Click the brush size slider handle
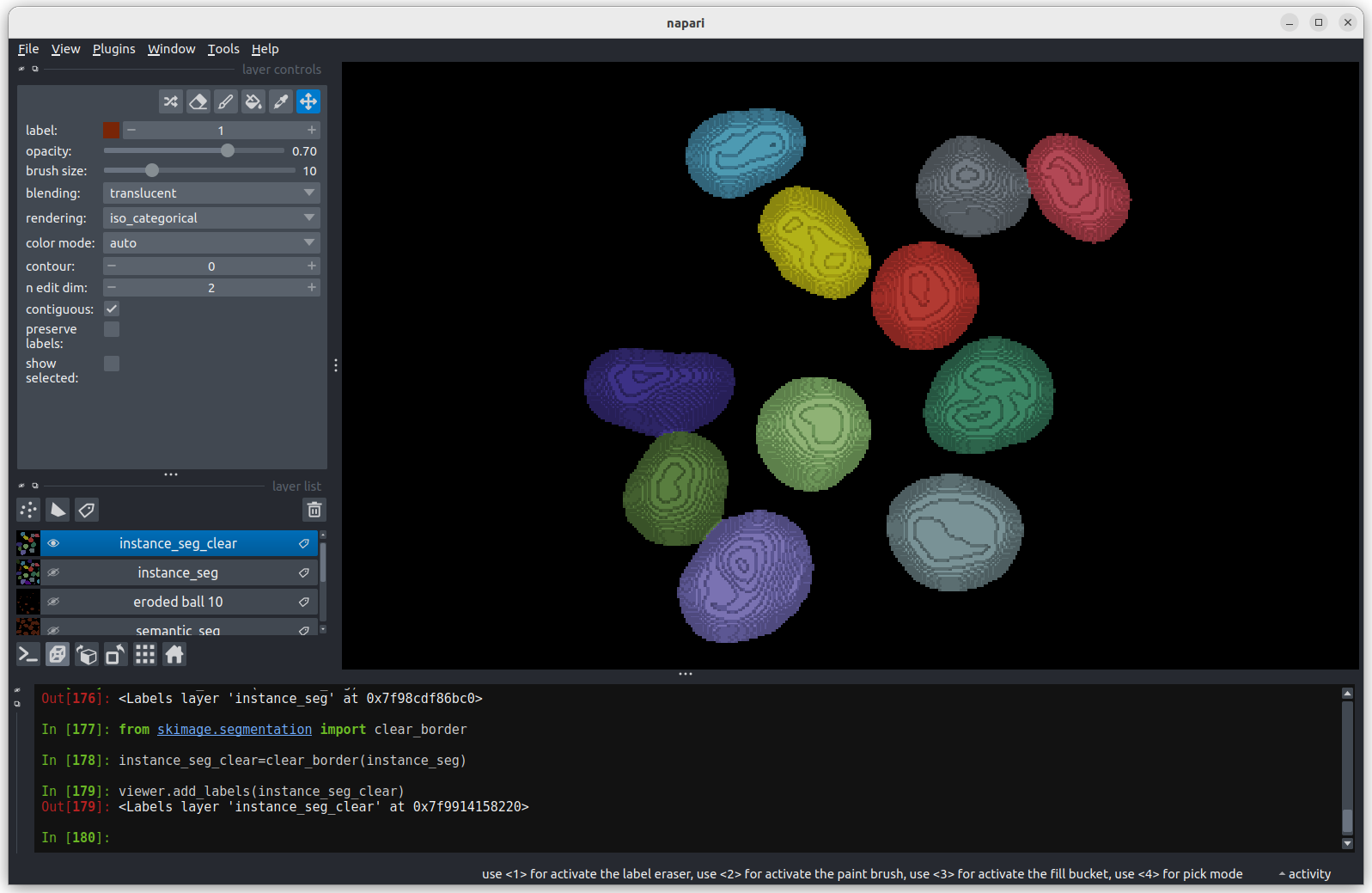 click(152, 170)
